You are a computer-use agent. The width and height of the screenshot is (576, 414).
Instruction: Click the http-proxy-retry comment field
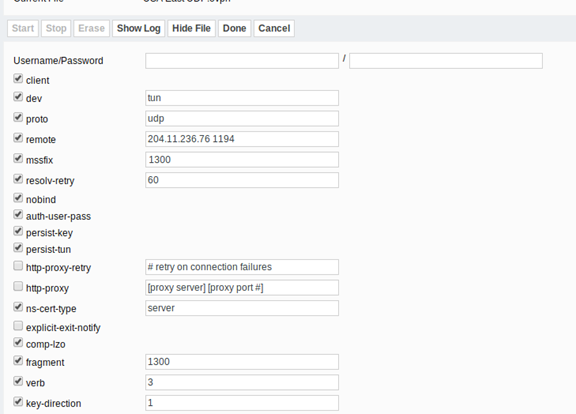pyautogui.click(x=242, y=267)
